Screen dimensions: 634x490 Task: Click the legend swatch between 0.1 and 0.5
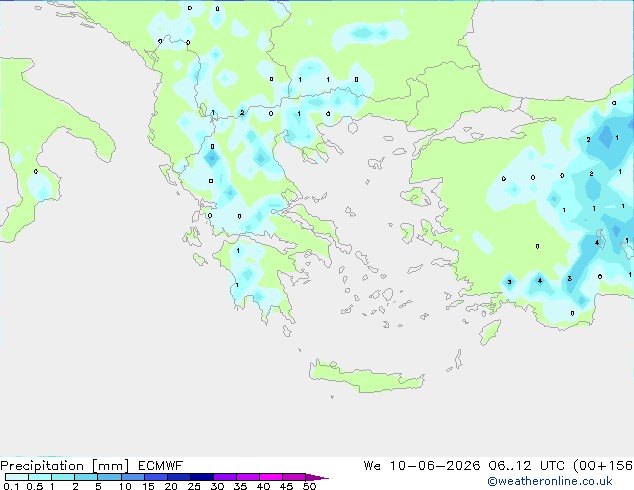(x=17, y=477)
